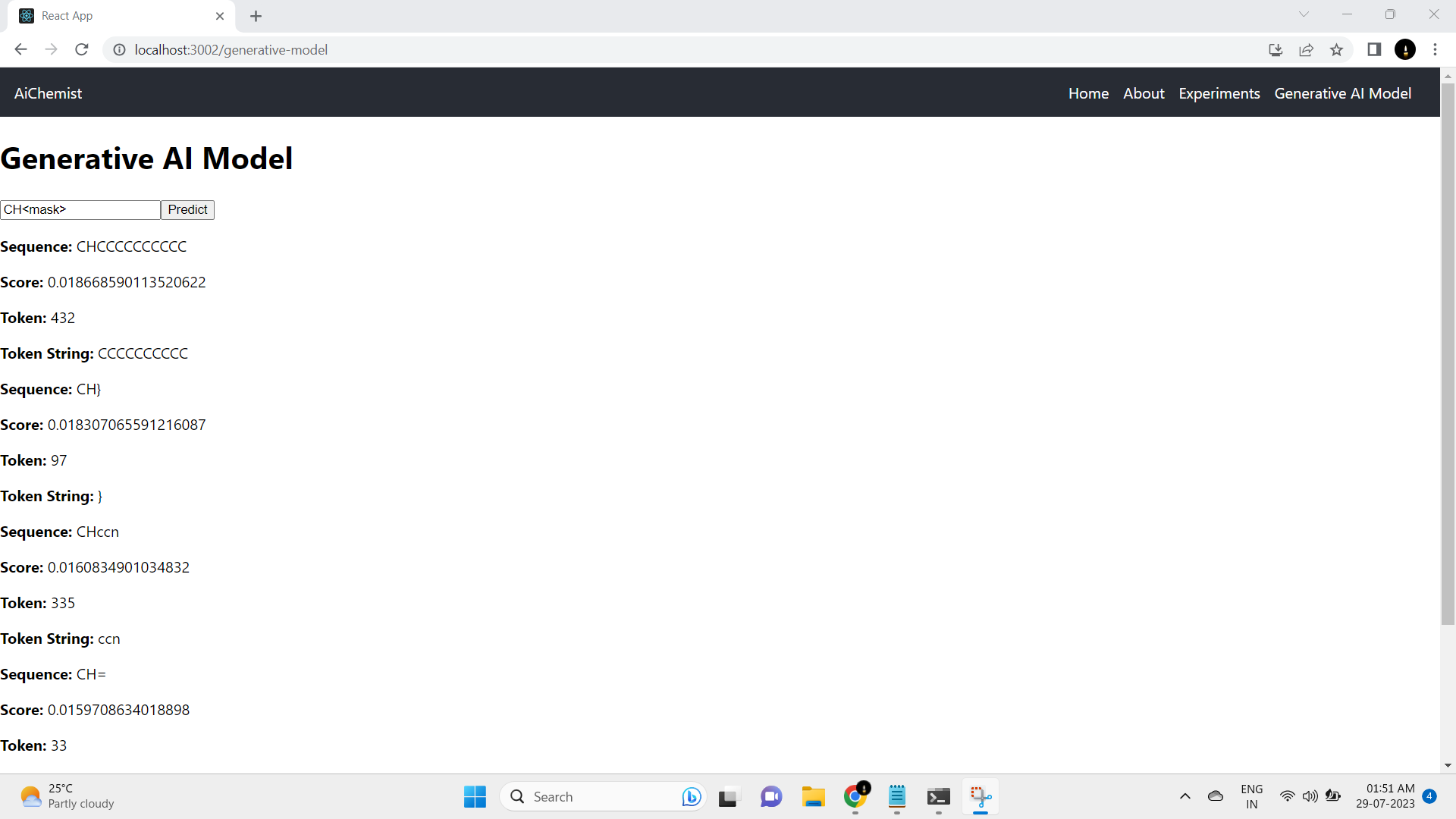View site information icon

click(119, 50)
